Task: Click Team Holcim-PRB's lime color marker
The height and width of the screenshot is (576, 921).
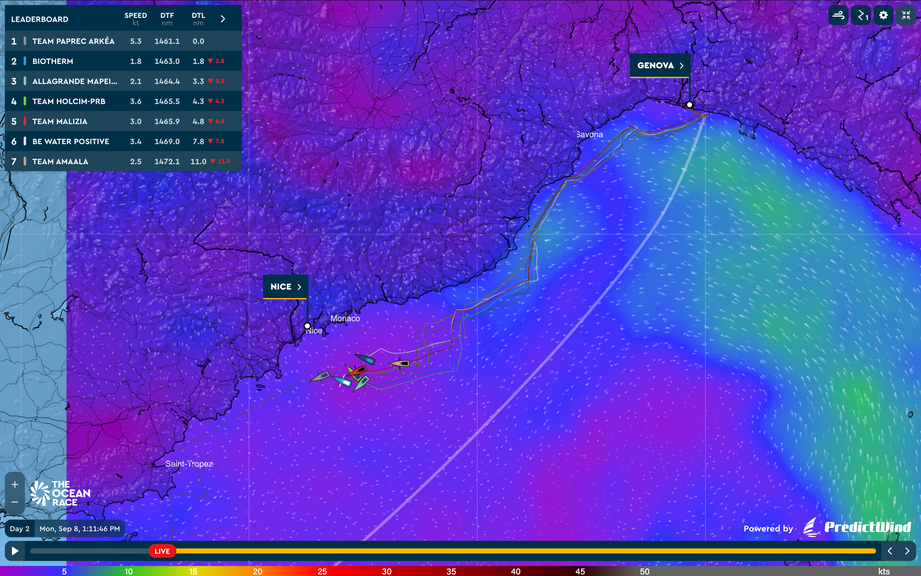Action: pos(25,101)
